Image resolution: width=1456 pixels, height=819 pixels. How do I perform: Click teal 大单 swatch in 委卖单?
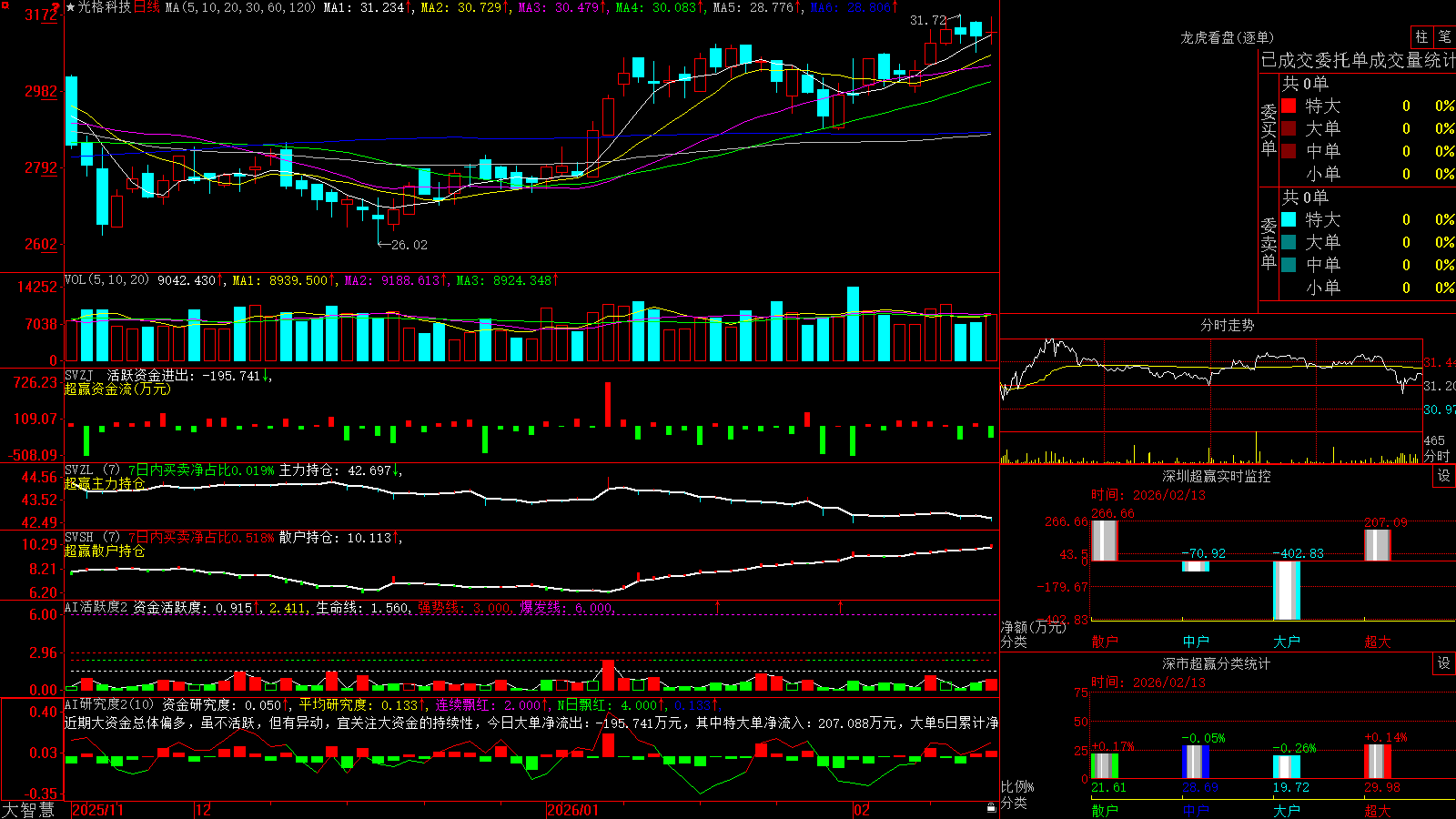tap(1289, 242)
